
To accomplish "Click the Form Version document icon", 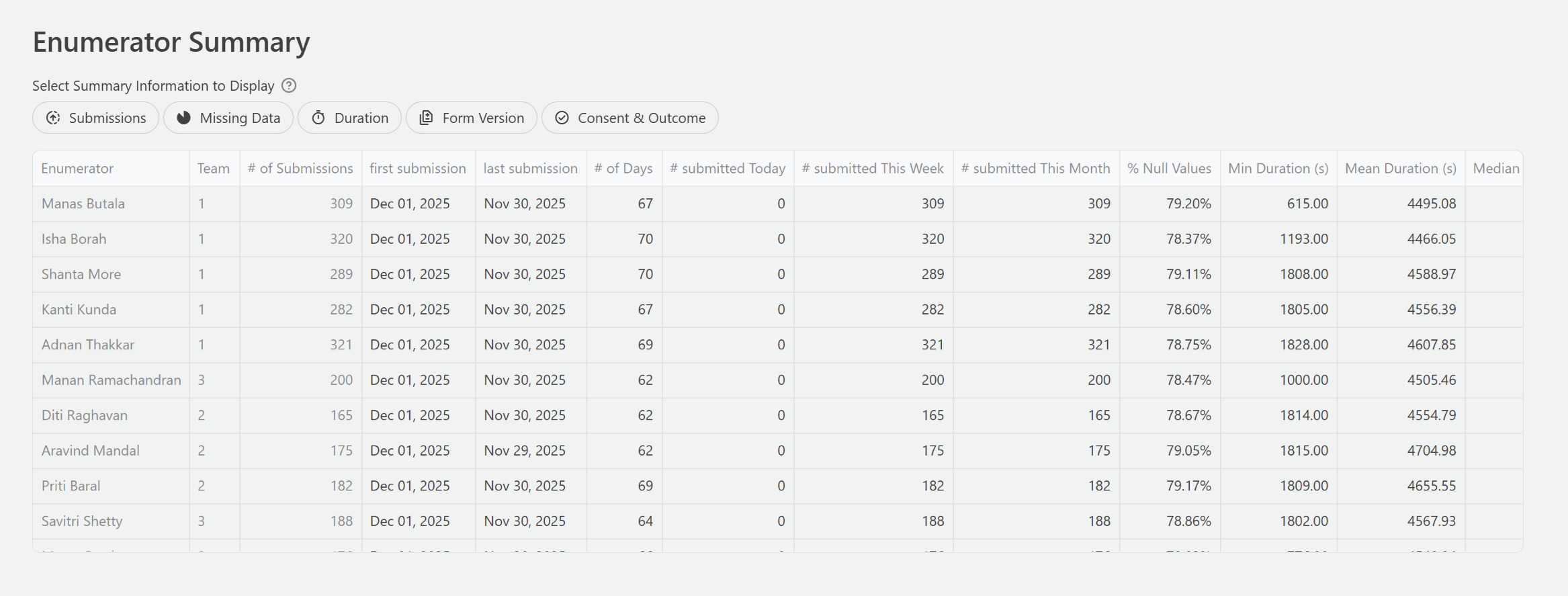I will point(426,118).
